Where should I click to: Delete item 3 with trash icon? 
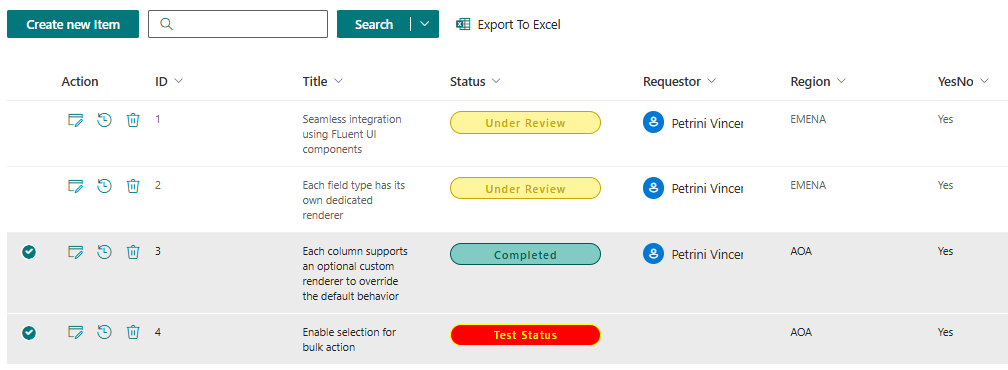pyautogui.click(x=132, y=252)
